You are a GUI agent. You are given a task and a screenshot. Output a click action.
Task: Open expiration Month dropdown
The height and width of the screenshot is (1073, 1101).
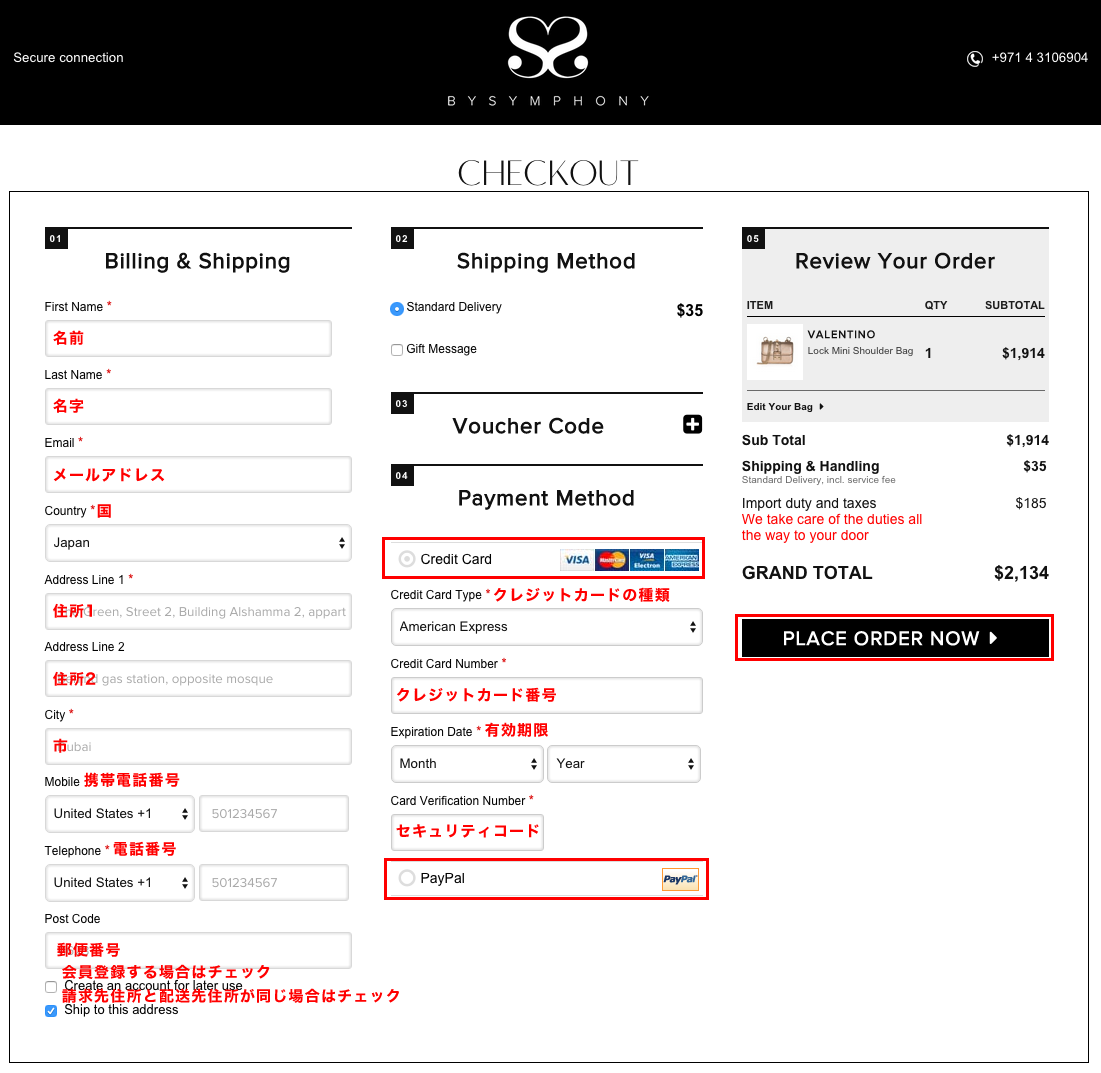click(467, 764)
